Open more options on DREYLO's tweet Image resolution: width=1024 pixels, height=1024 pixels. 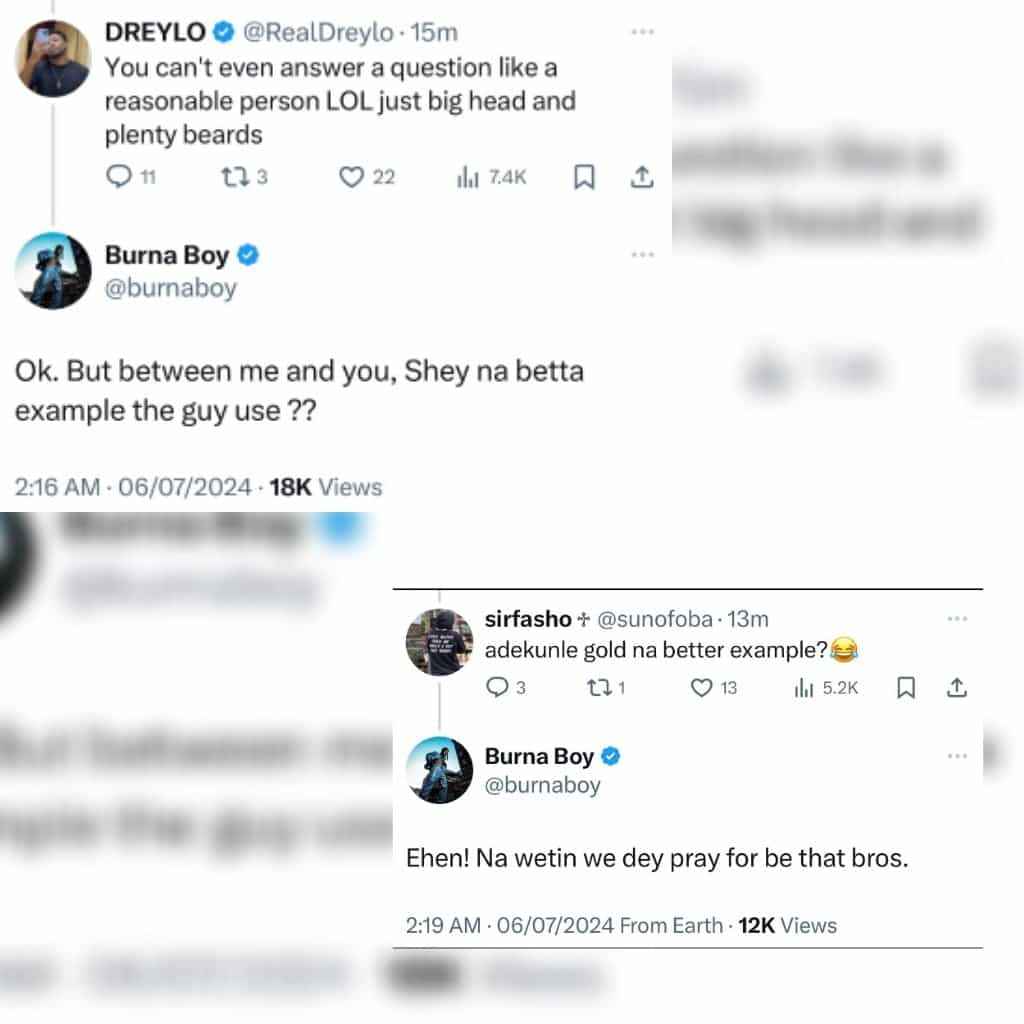[643, 31]
